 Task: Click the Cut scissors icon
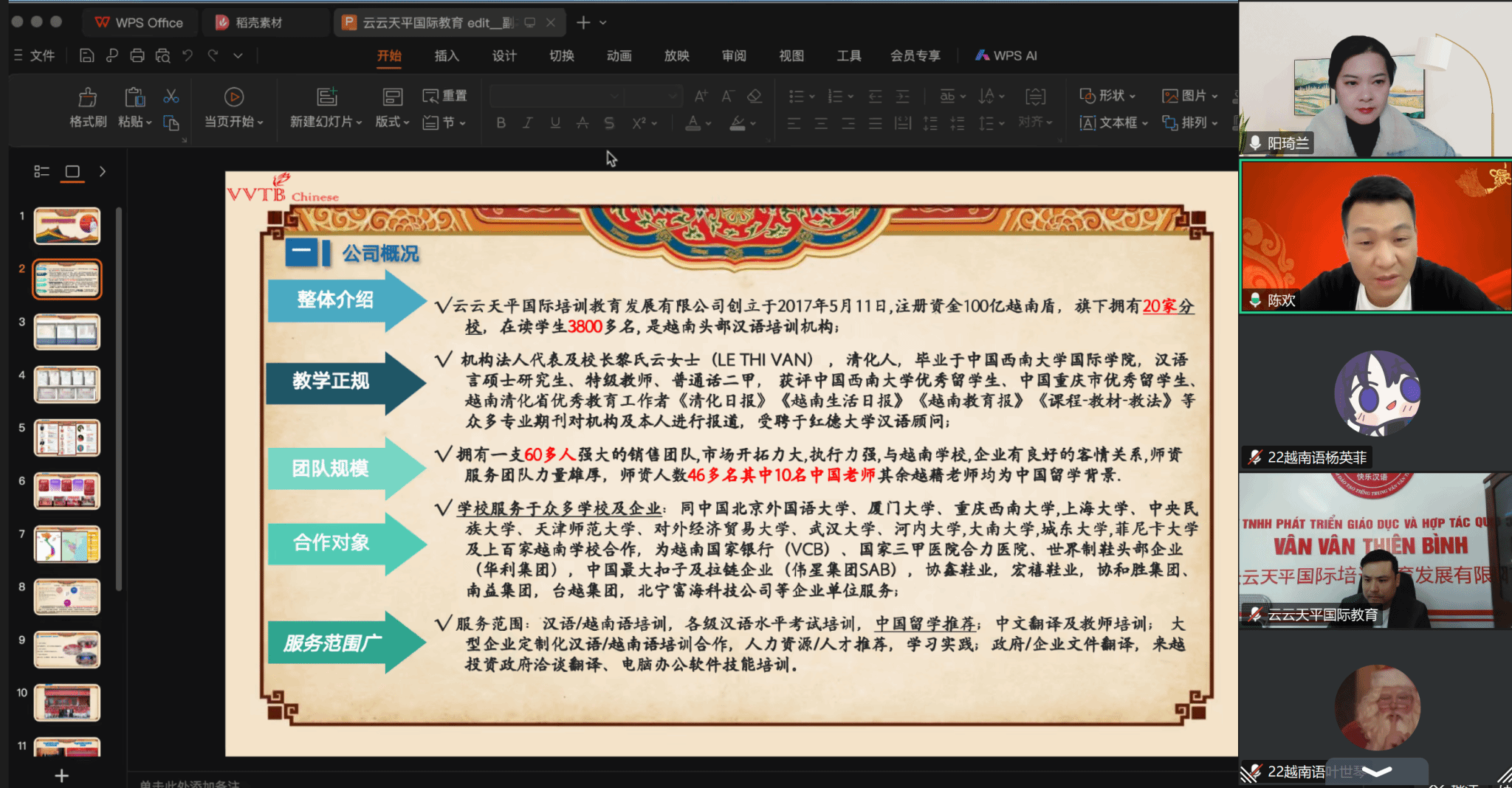(x=171, y=97)
